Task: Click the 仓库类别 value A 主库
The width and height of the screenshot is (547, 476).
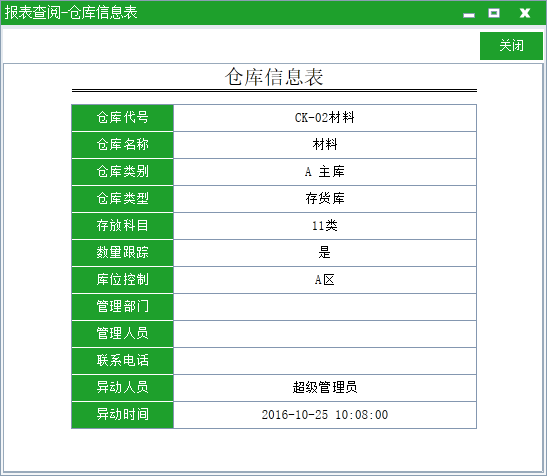Action: click(x=325, y=172)
